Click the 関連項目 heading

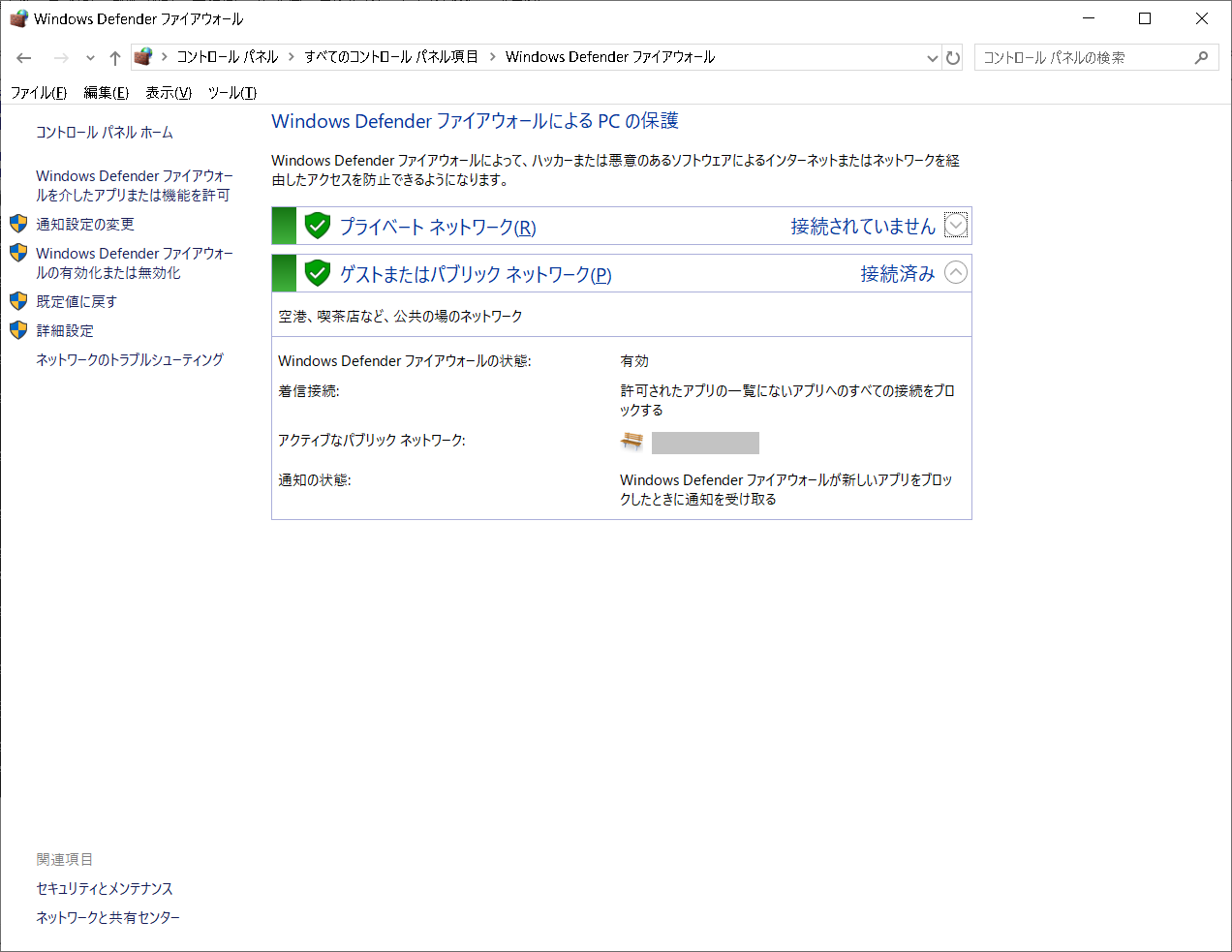pyautogui.click(x=65, y=859)
